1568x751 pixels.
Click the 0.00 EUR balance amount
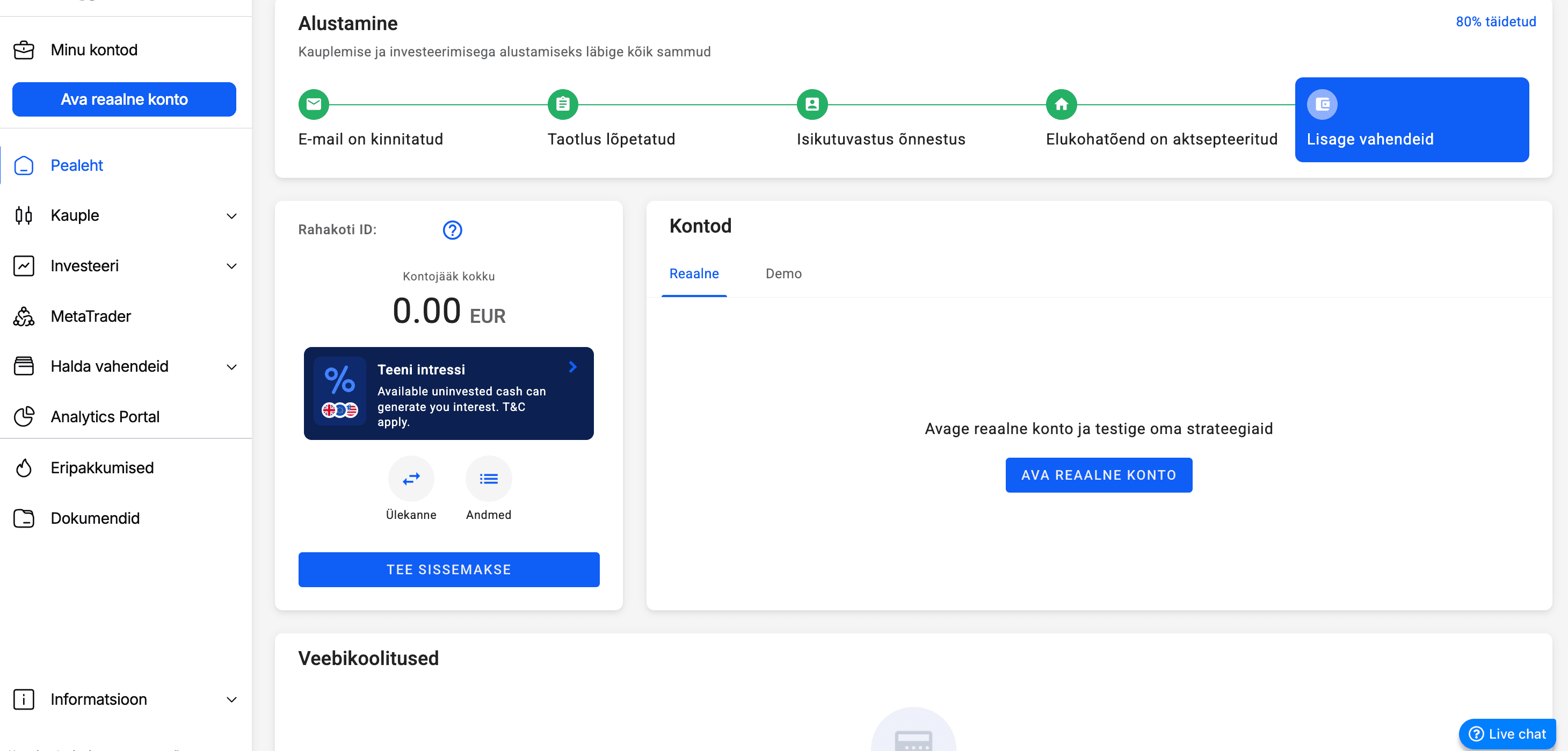pyautogui.click(x=448, y=311)
